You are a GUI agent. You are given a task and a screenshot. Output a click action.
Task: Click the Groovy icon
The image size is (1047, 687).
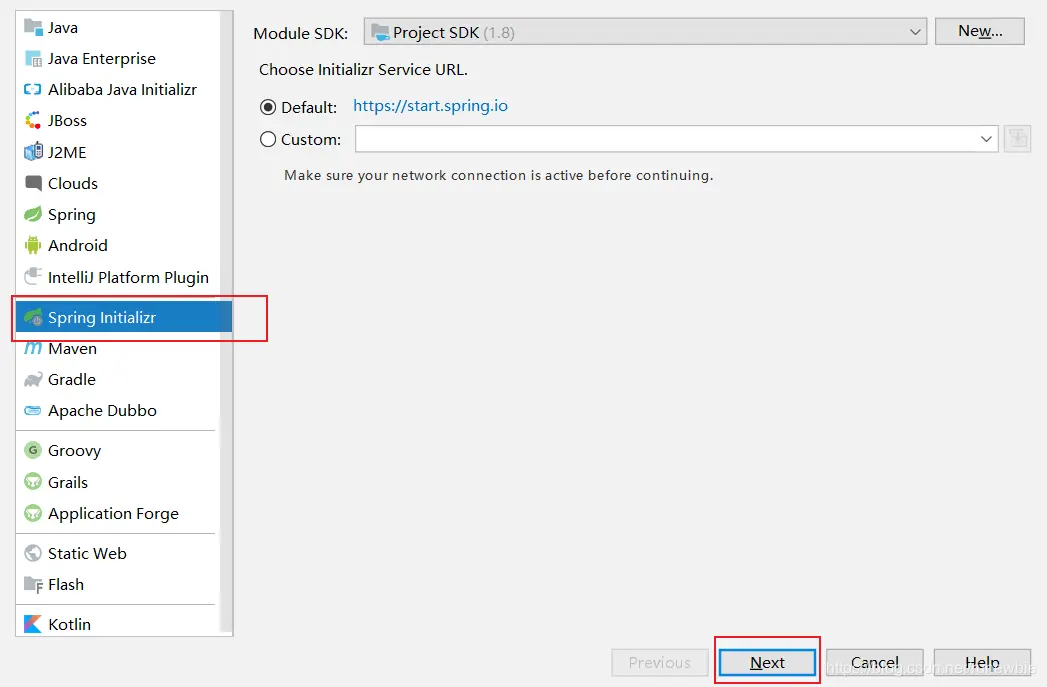click(x=33, y=450)
